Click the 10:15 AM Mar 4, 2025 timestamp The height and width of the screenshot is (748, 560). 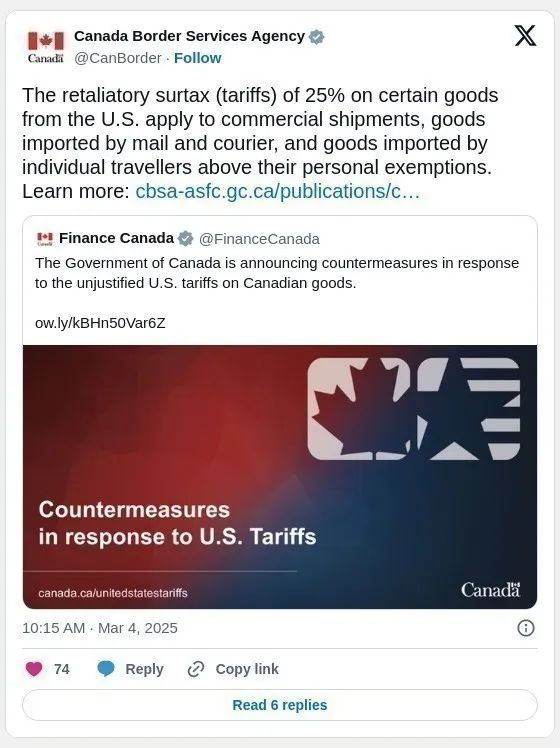tap(100, 628)
